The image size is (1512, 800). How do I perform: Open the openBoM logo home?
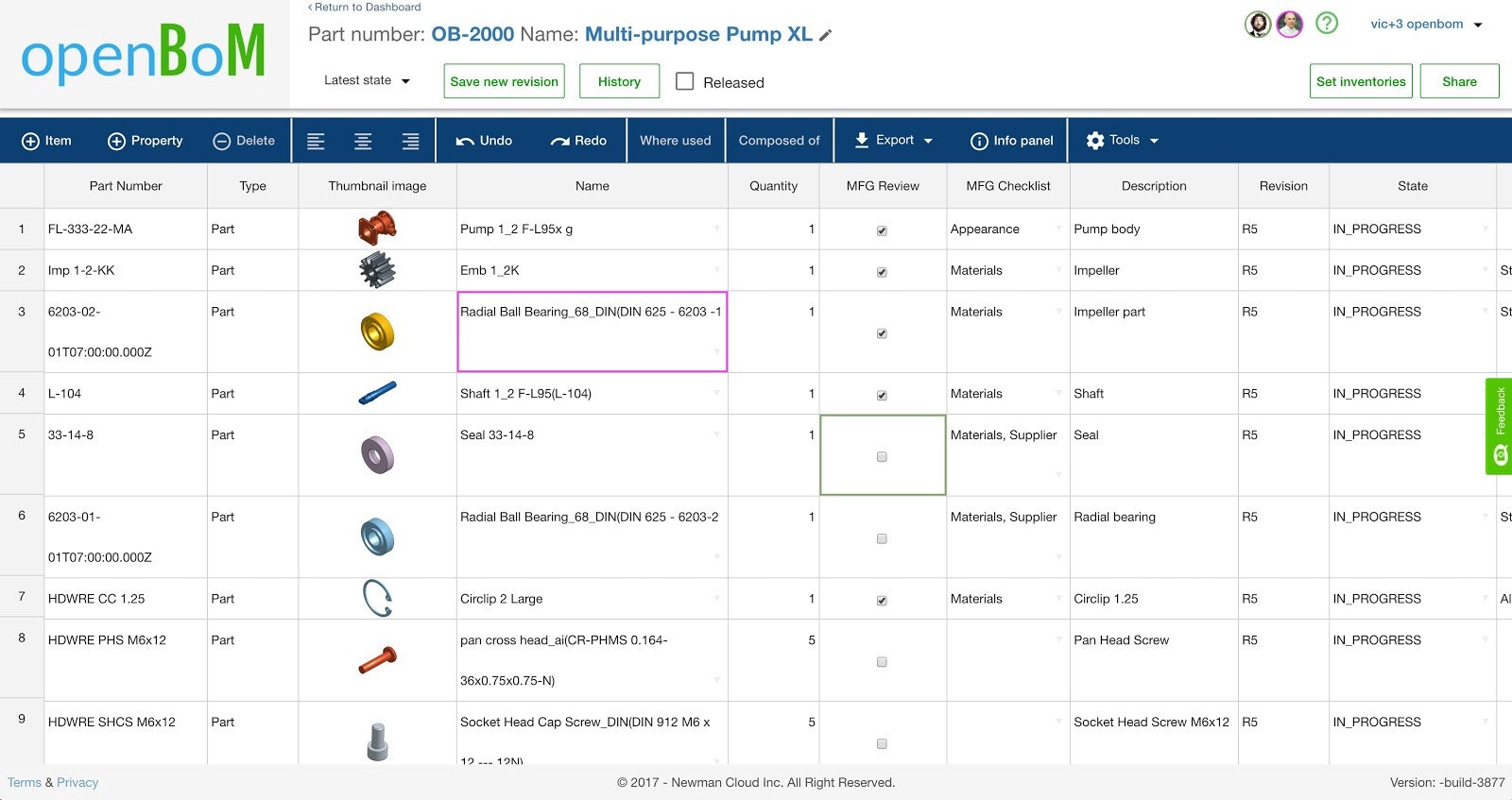pos(144,53)
